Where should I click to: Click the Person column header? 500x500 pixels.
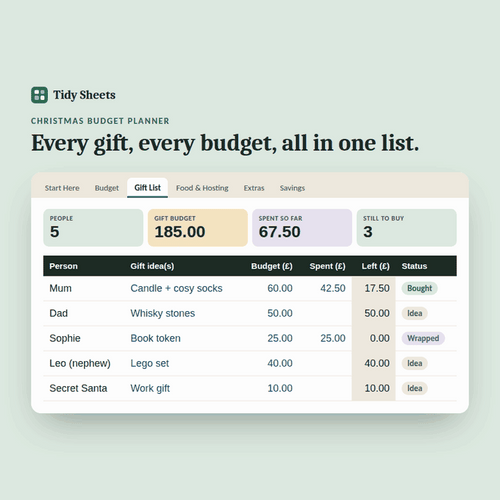click(63, 266)
